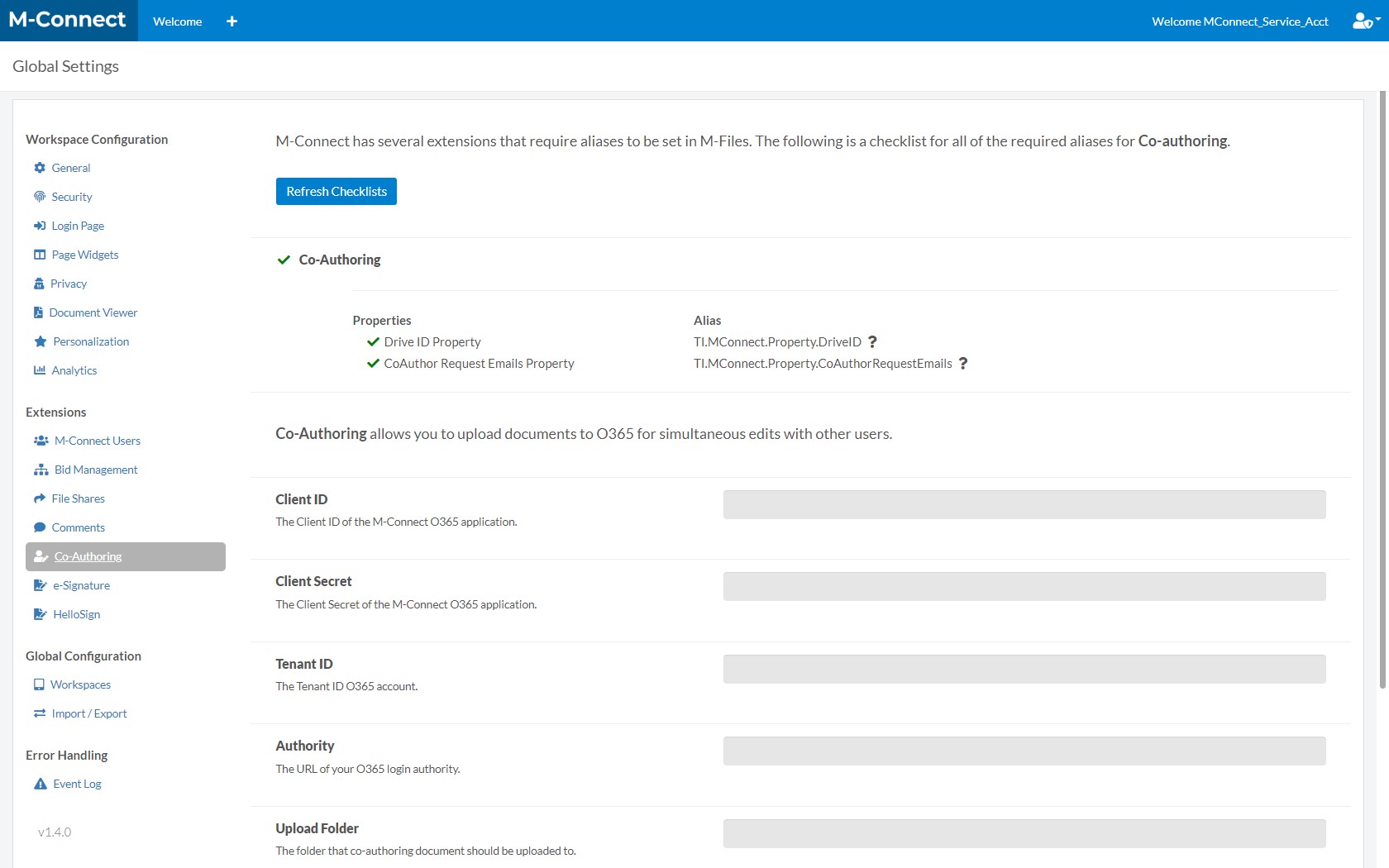
Task: Switch to the Welcome tab
Action: pos(176,21)
